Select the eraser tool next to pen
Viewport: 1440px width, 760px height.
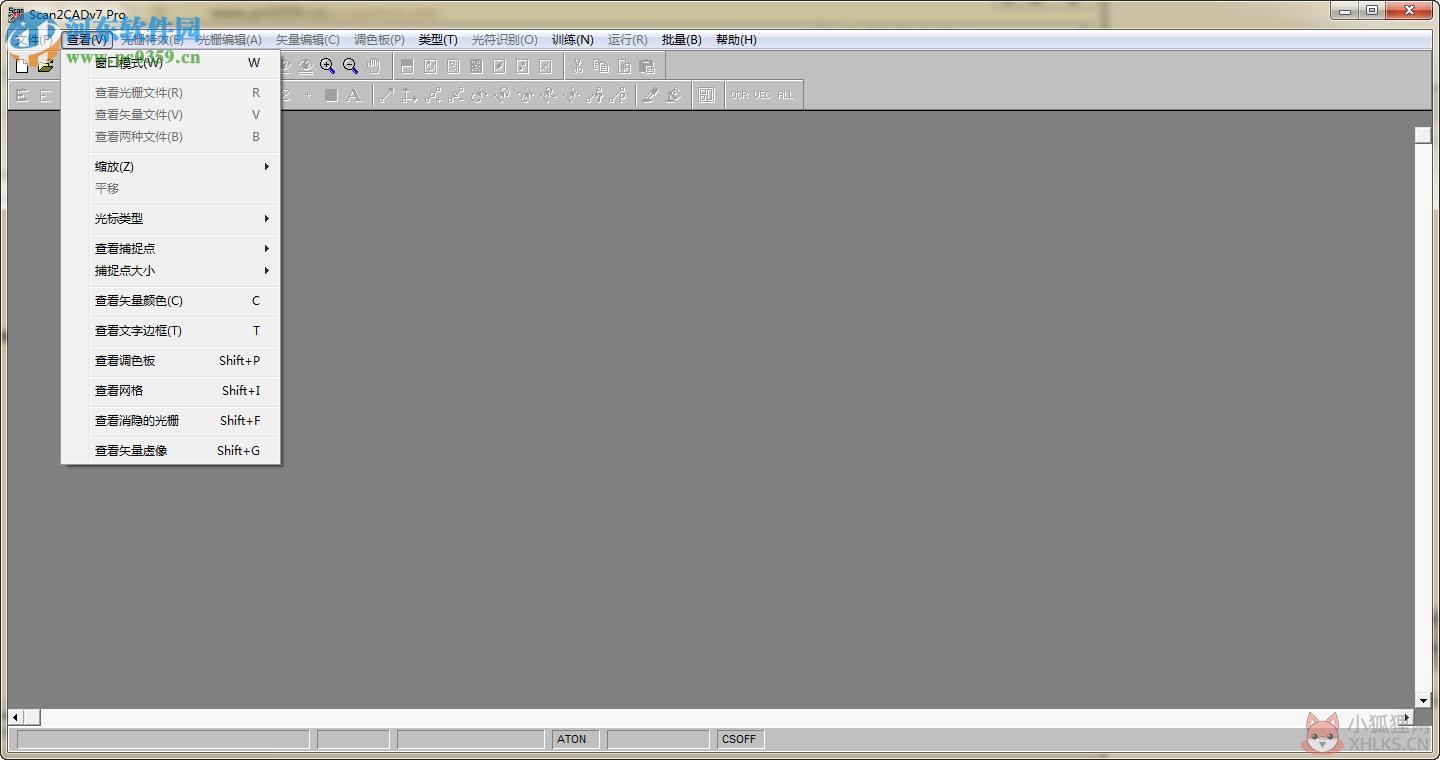674,96
